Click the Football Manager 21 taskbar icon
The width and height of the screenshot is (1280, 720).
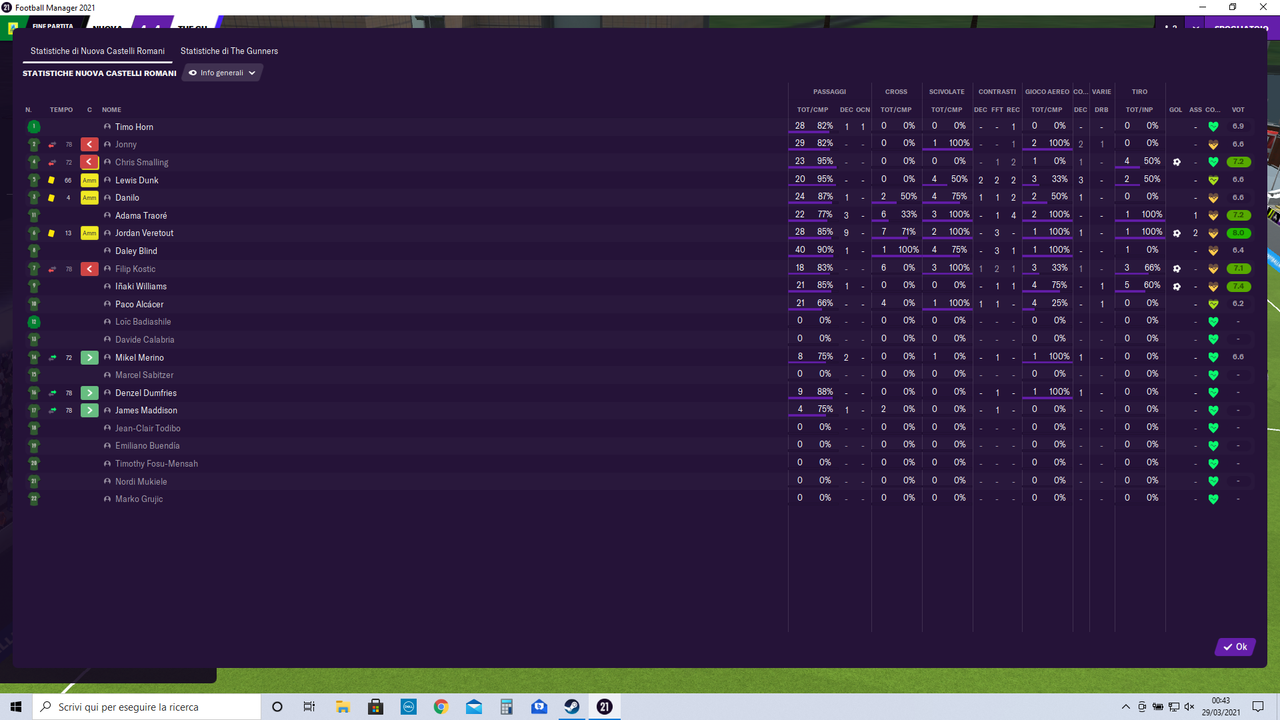(604, 707)
